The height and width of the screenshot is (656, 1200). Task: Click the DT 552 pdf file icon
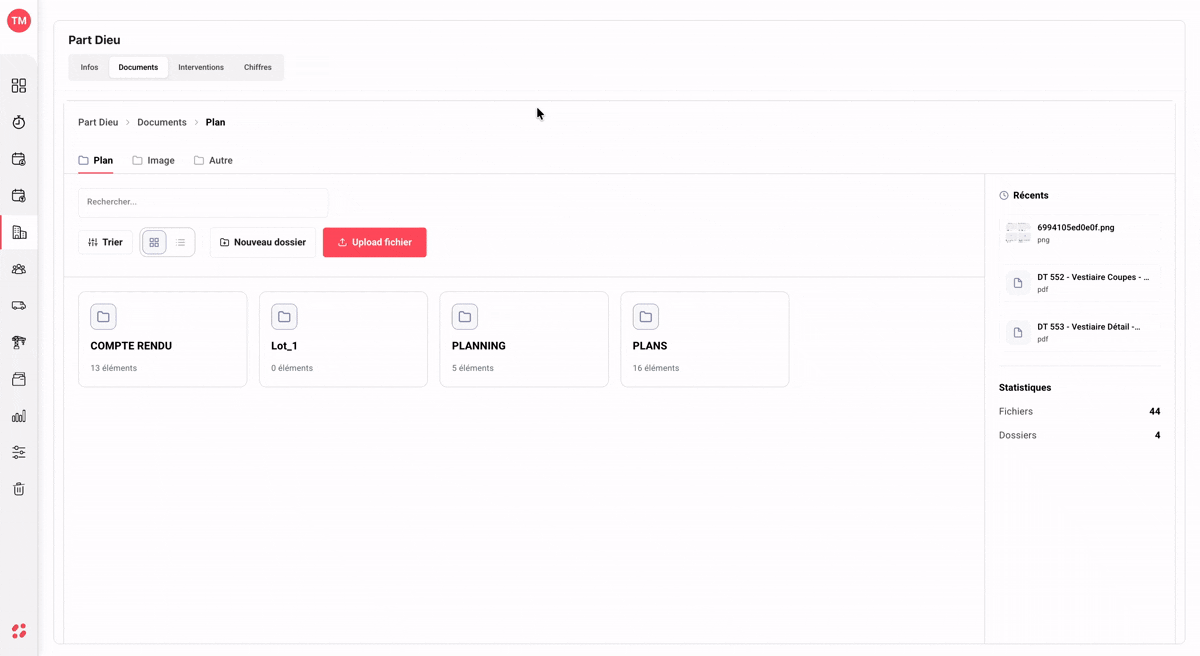point(1018,283)
